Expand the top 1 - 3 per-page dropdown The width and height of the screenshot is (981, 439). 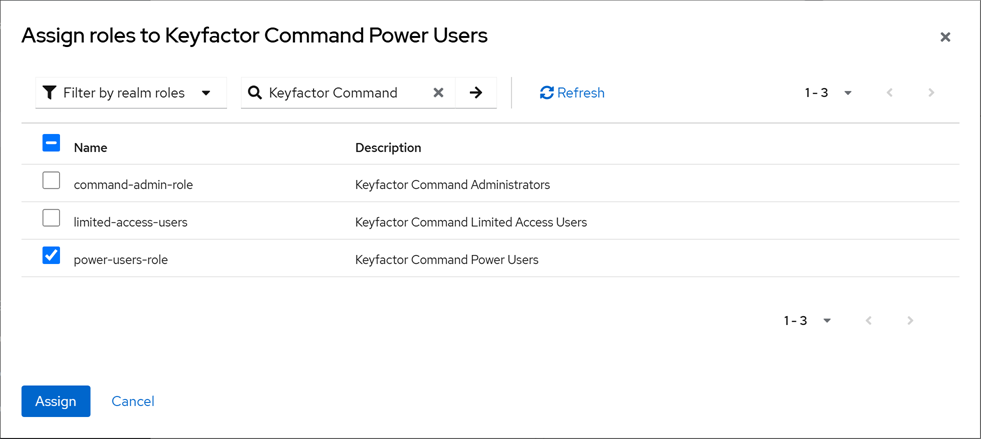[829, 93]
